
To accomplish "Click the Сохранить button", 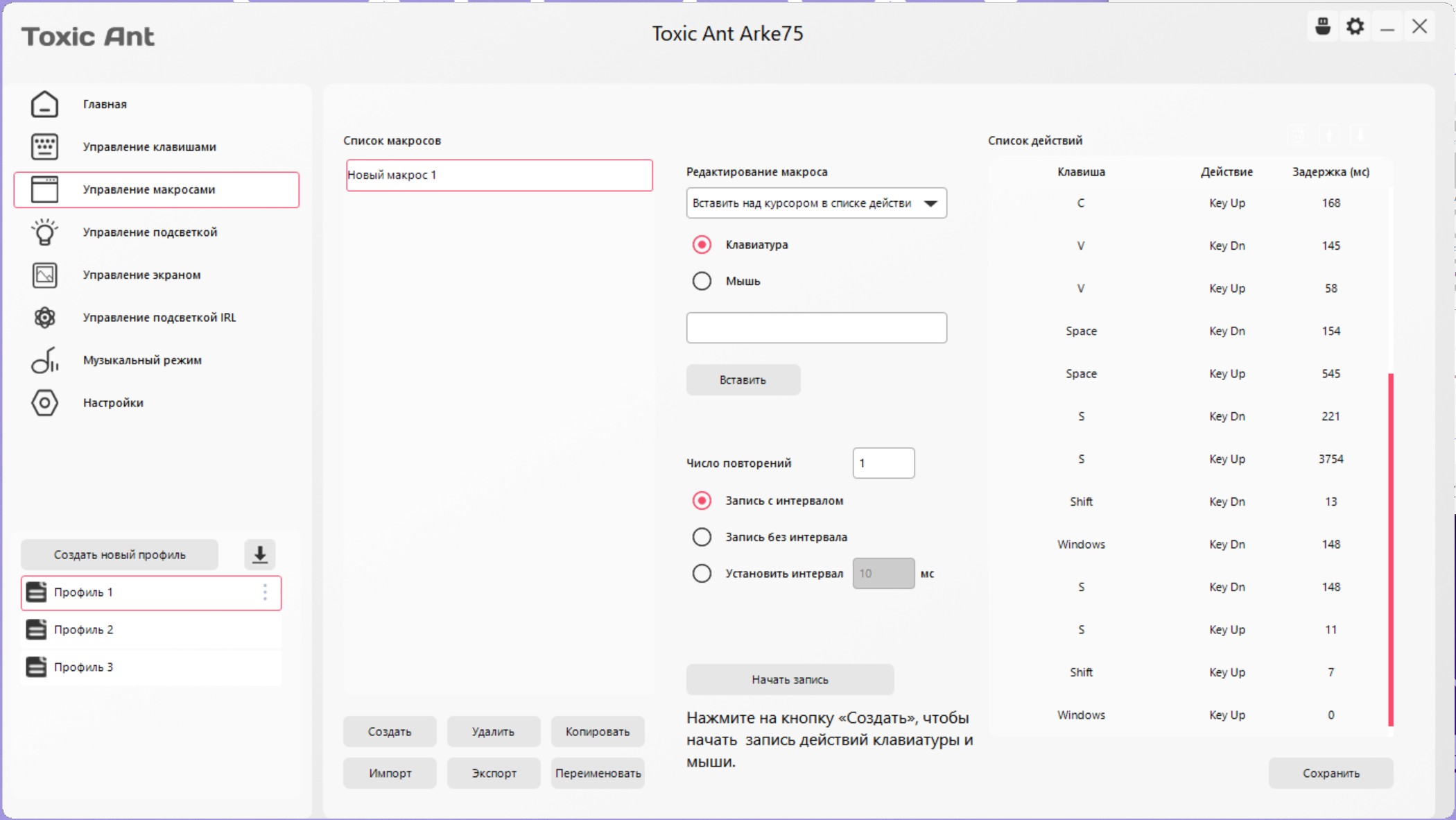I will tap(1331, 774).
